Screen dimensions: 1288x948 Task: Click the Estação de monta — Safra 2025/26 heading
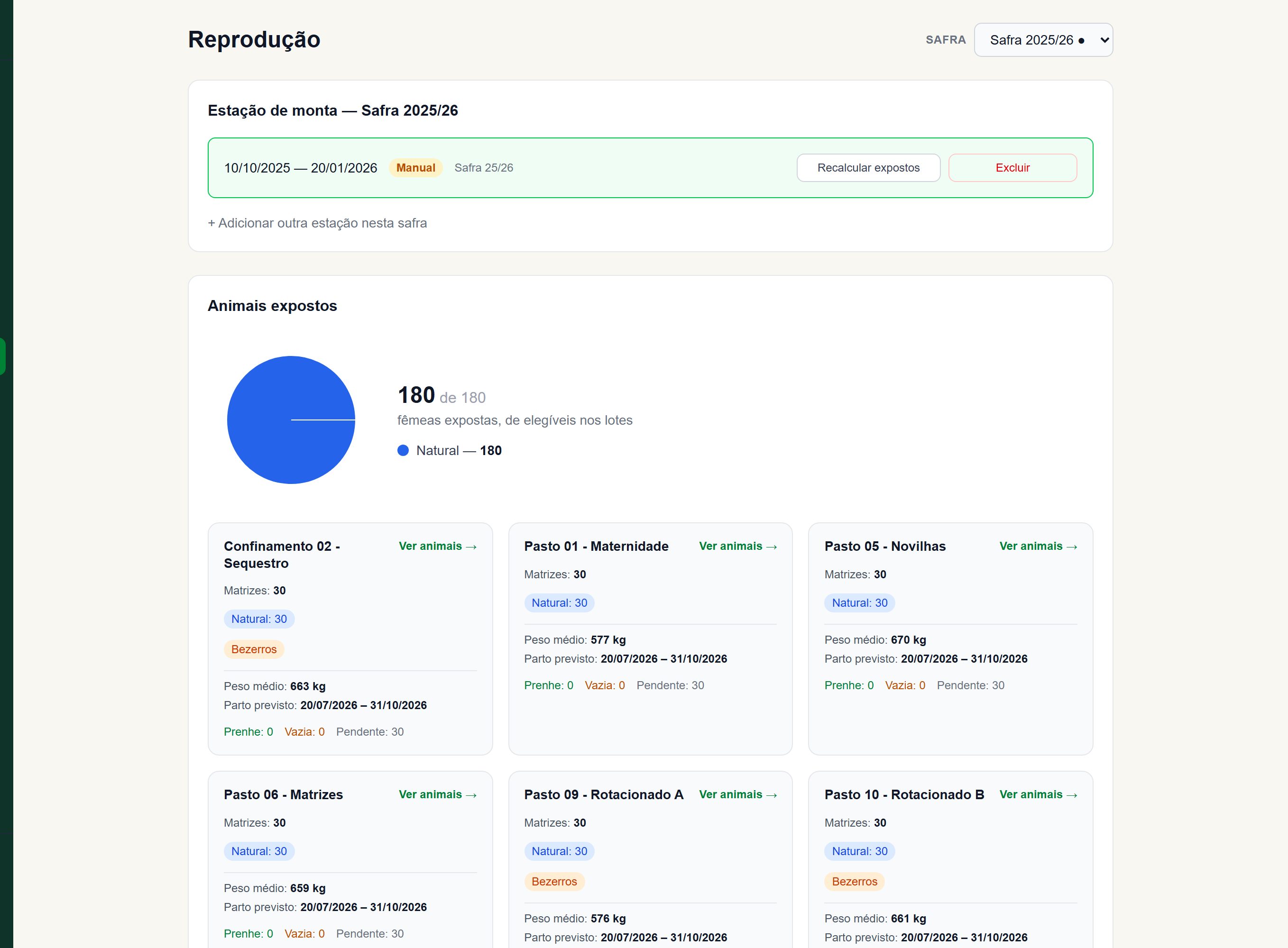[x=332, y=110]
